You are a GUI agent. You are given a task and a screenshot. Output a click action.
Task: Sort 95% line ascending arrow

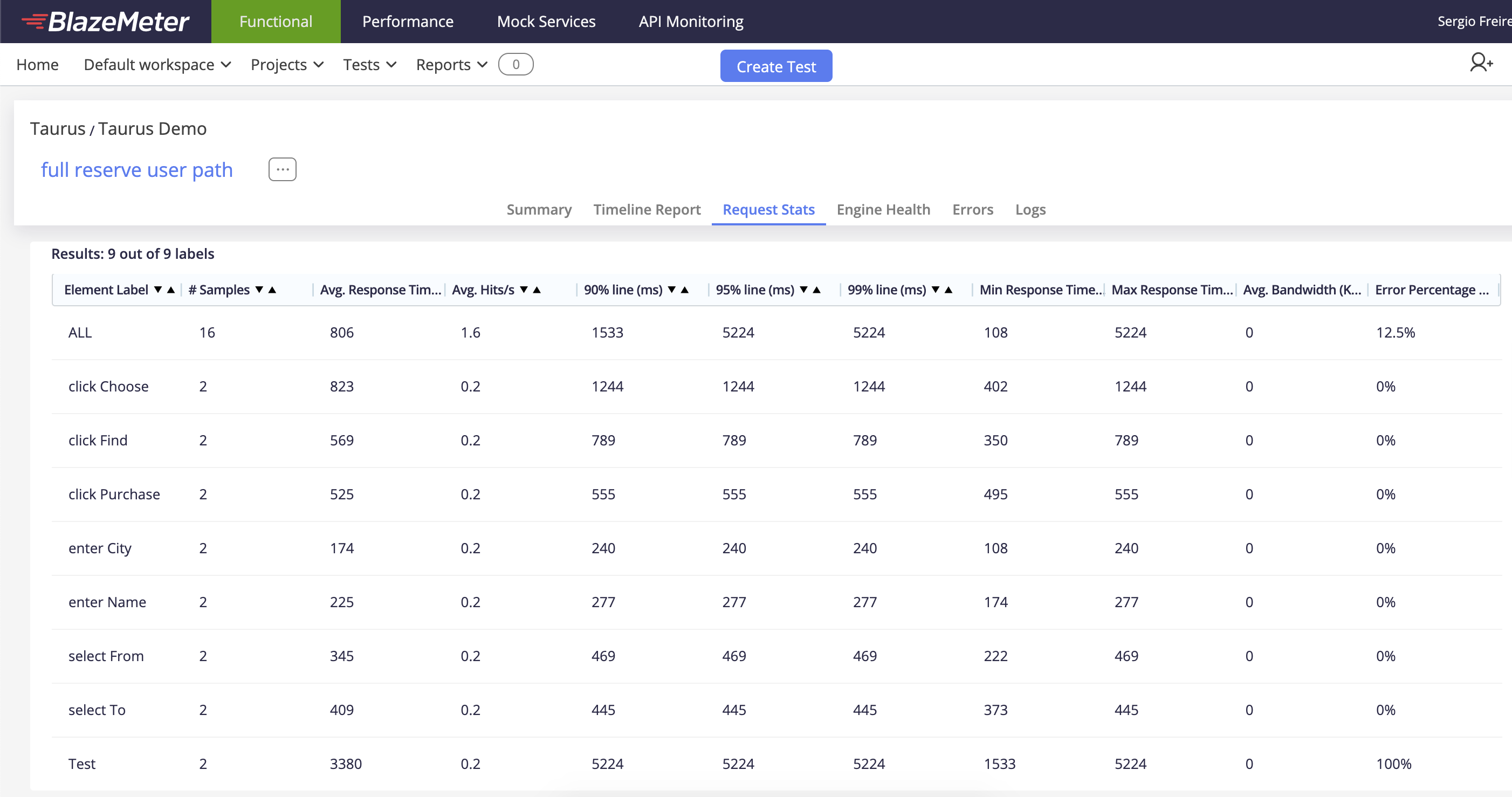[816, 290]
